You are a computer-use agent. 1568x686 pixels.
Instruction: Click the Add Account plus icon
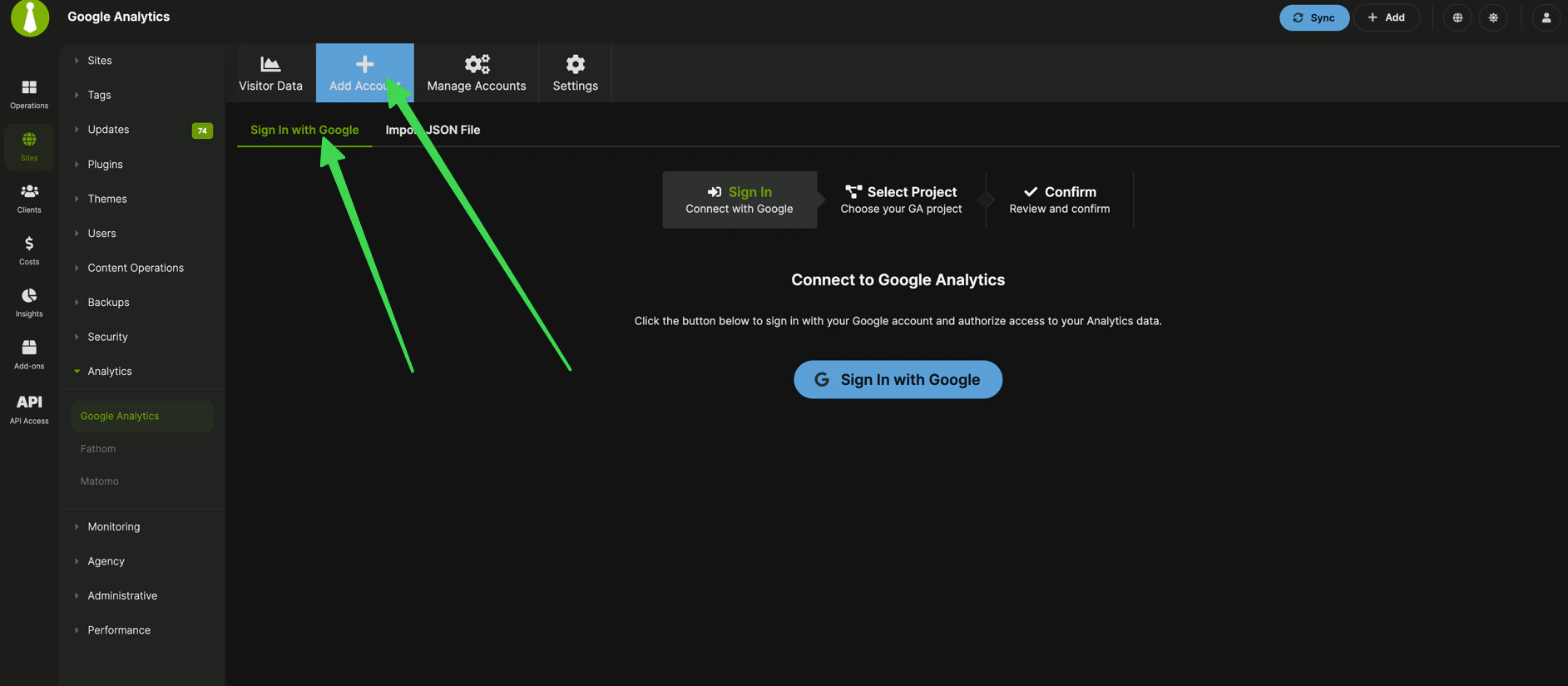tap(364, 64)
